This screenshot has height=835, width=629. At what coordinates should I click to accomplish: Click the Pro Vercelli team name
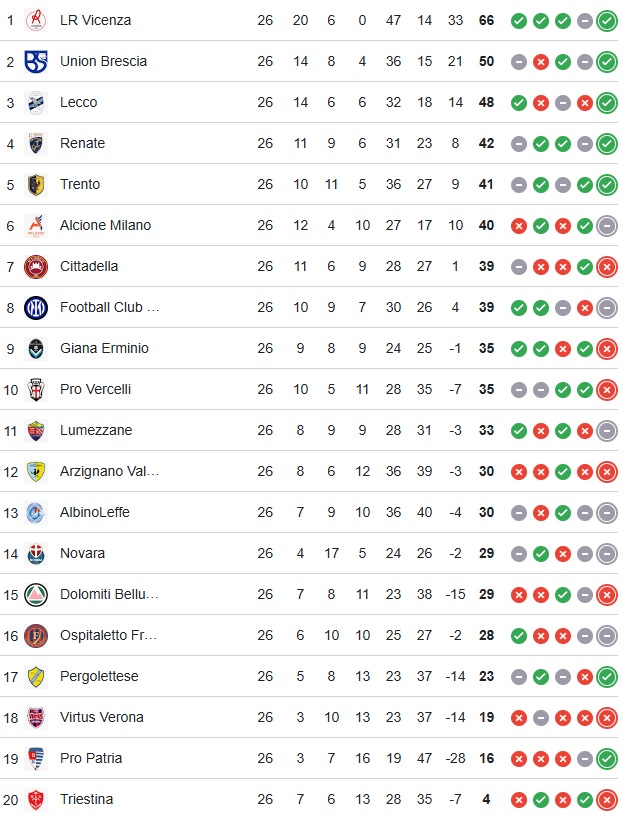tap(95, 389)
